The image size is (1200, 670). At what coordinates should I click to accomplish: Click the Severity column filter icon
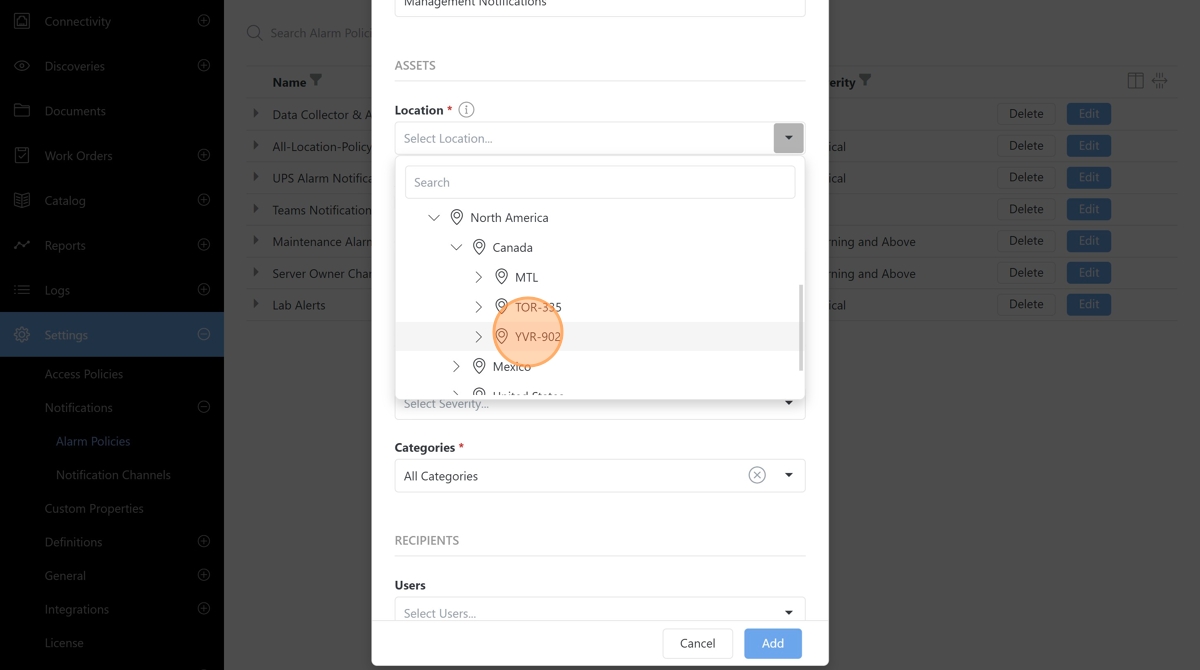pos(865,81)
